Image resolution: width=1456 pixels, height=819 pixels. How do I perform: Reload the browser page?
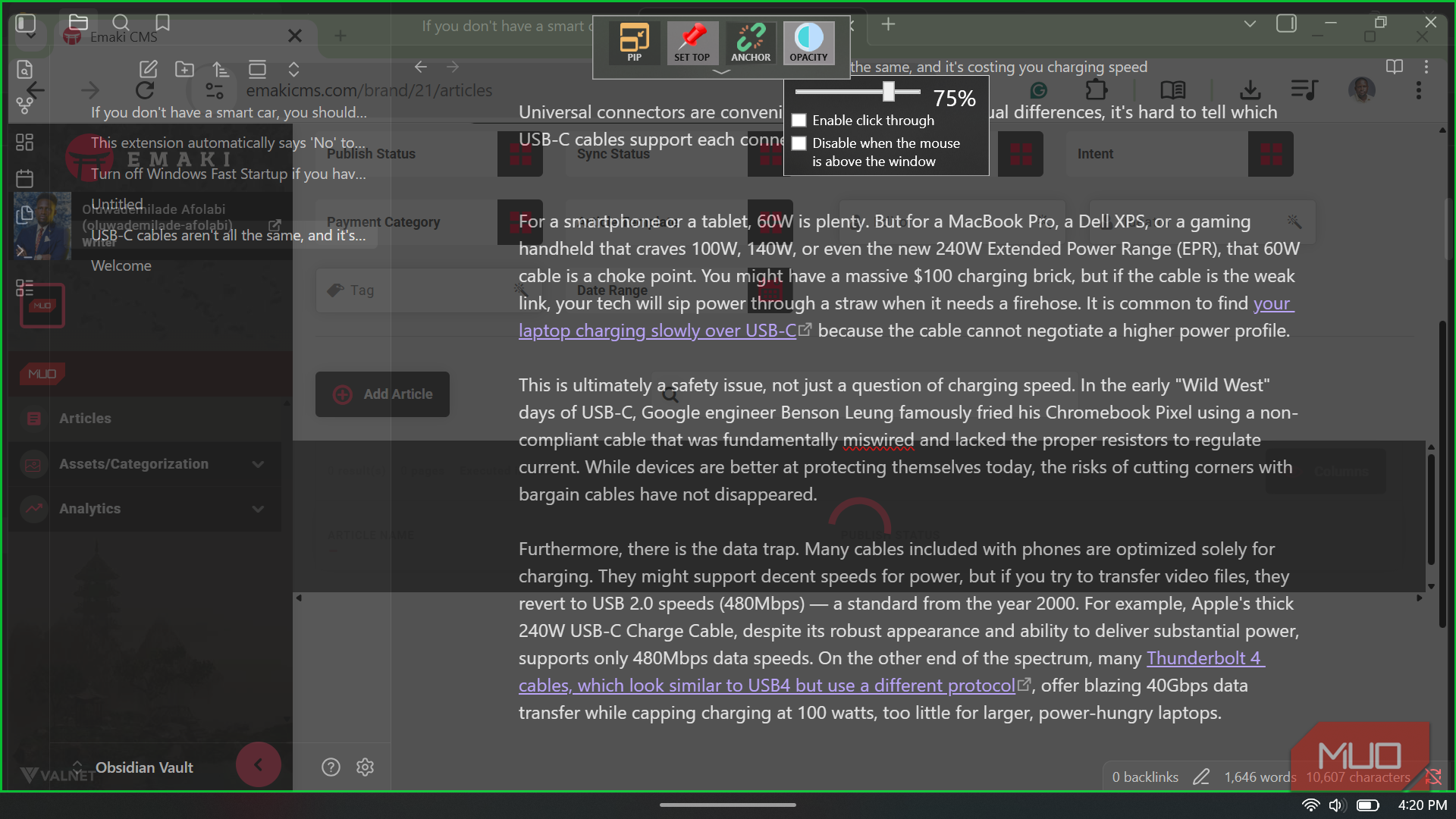[x=145, y=90]
